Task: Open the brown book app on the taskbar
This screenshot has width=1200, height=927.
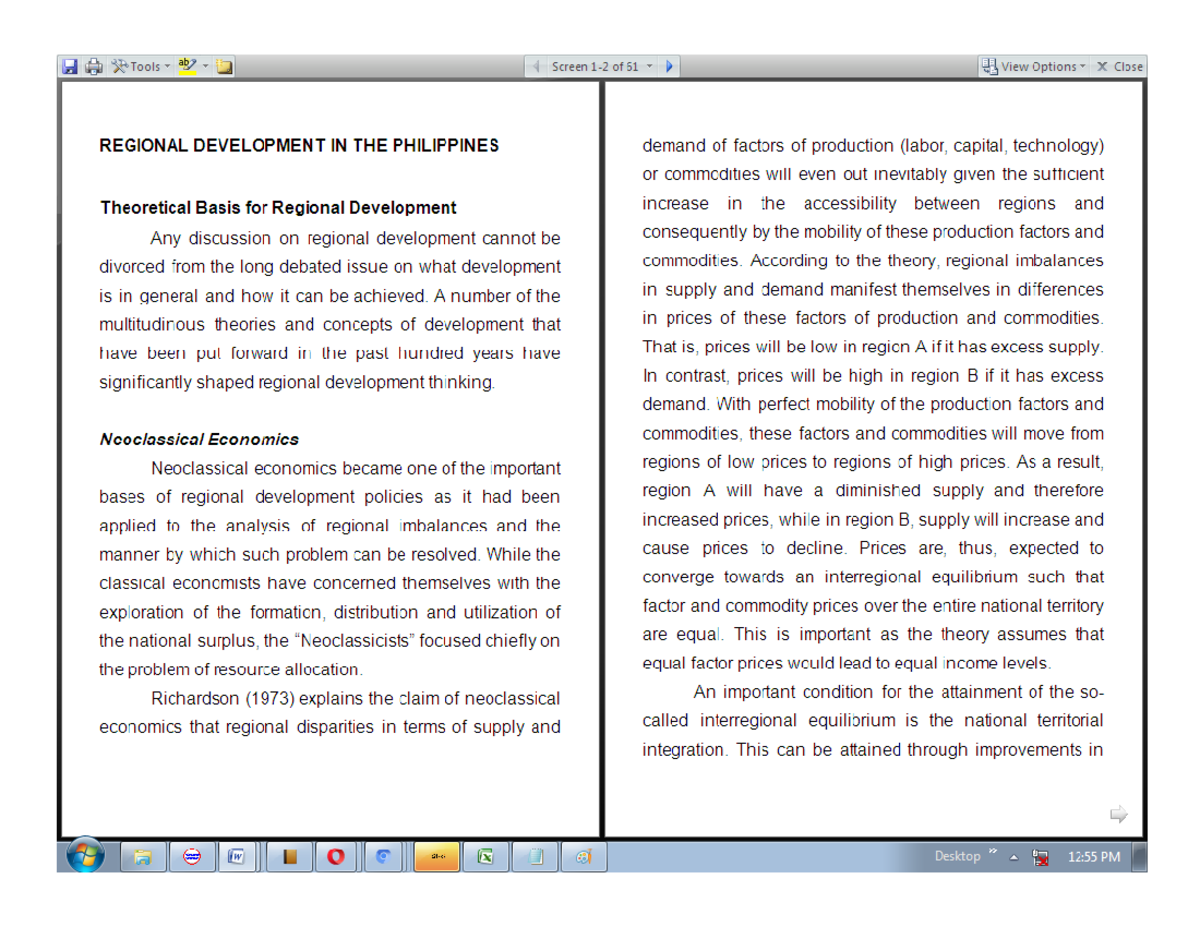Action: click(290, 856)
